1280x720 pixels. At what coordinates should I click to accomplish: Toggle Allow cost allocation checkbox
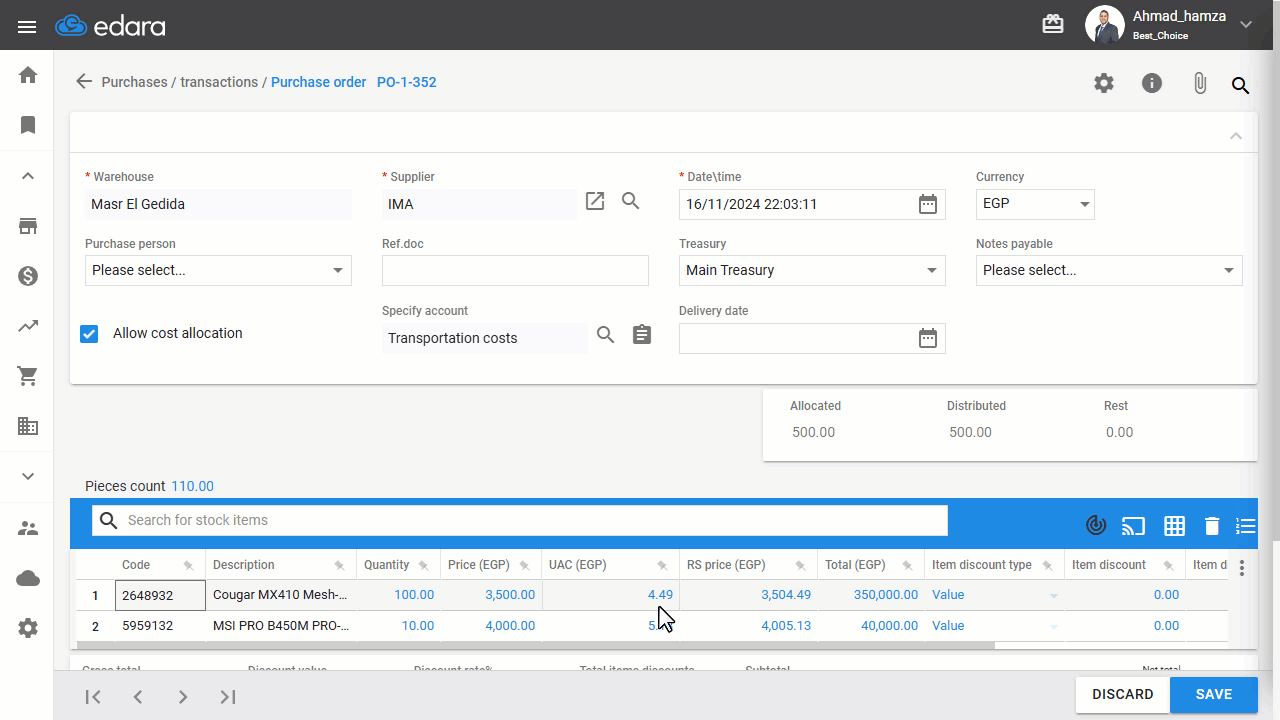pos(89,334)
